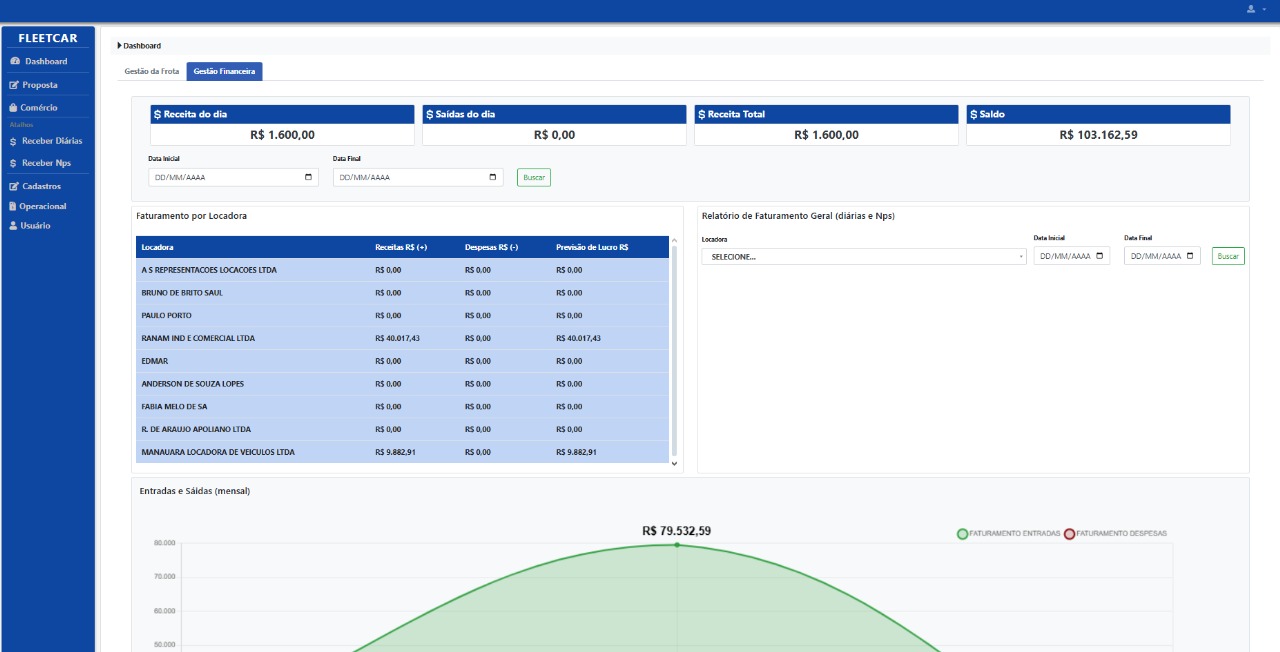Click the top Data Final date field
The width and height of the screenshot is (1280, 652).
418,177
